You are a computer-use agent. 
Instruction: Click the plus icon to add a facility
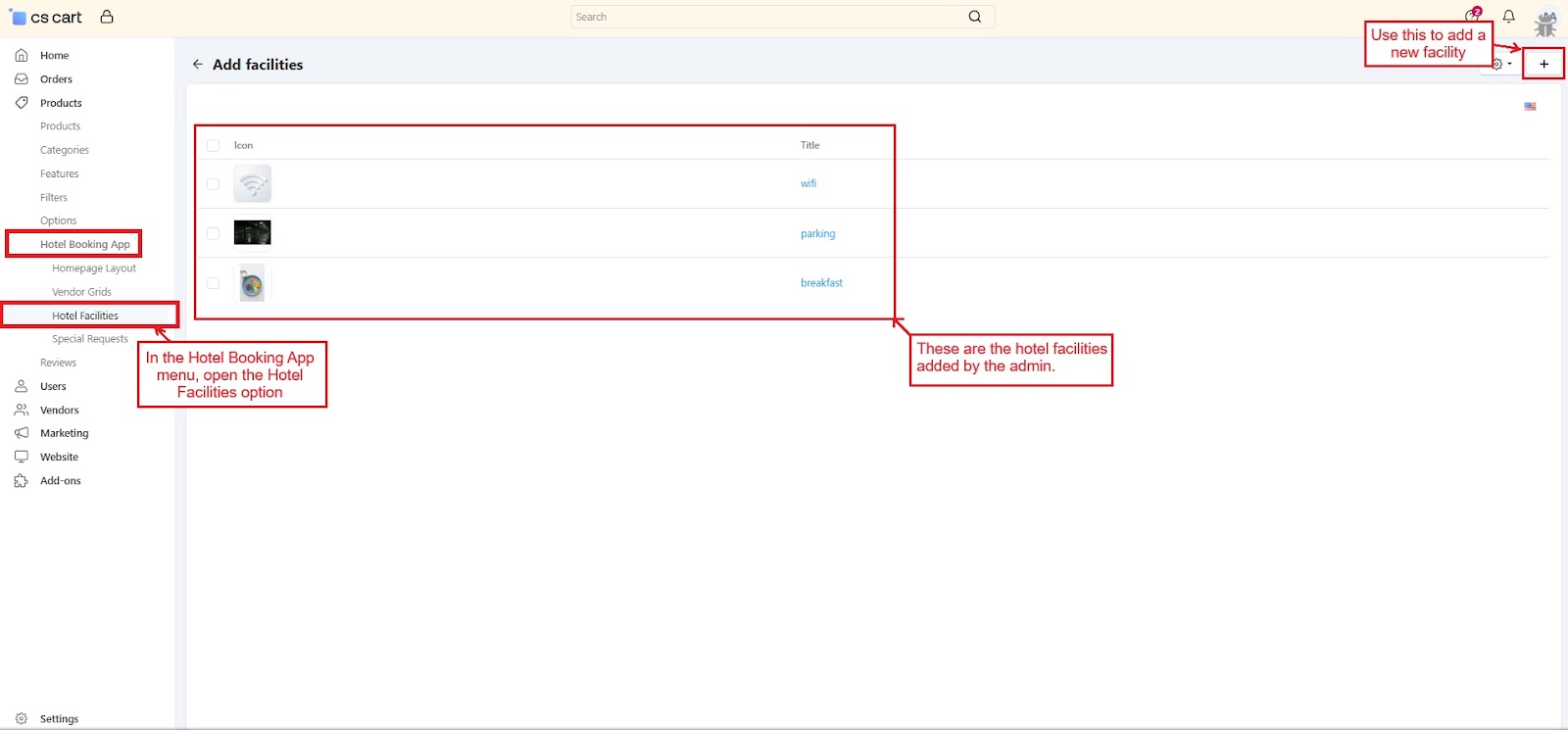[1543, 64]
